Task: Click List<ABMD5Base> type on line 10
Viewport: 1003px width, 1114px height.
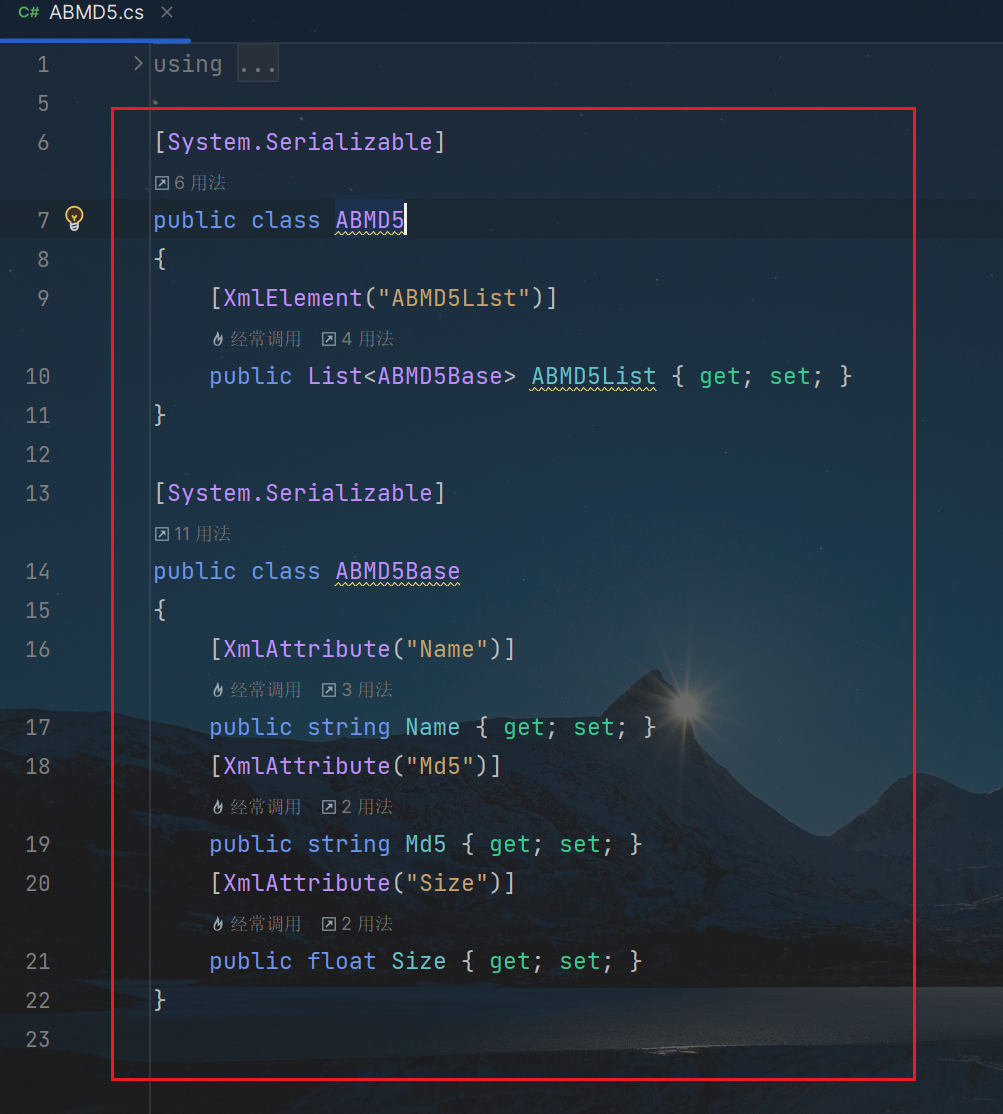Action: (412, 377)
